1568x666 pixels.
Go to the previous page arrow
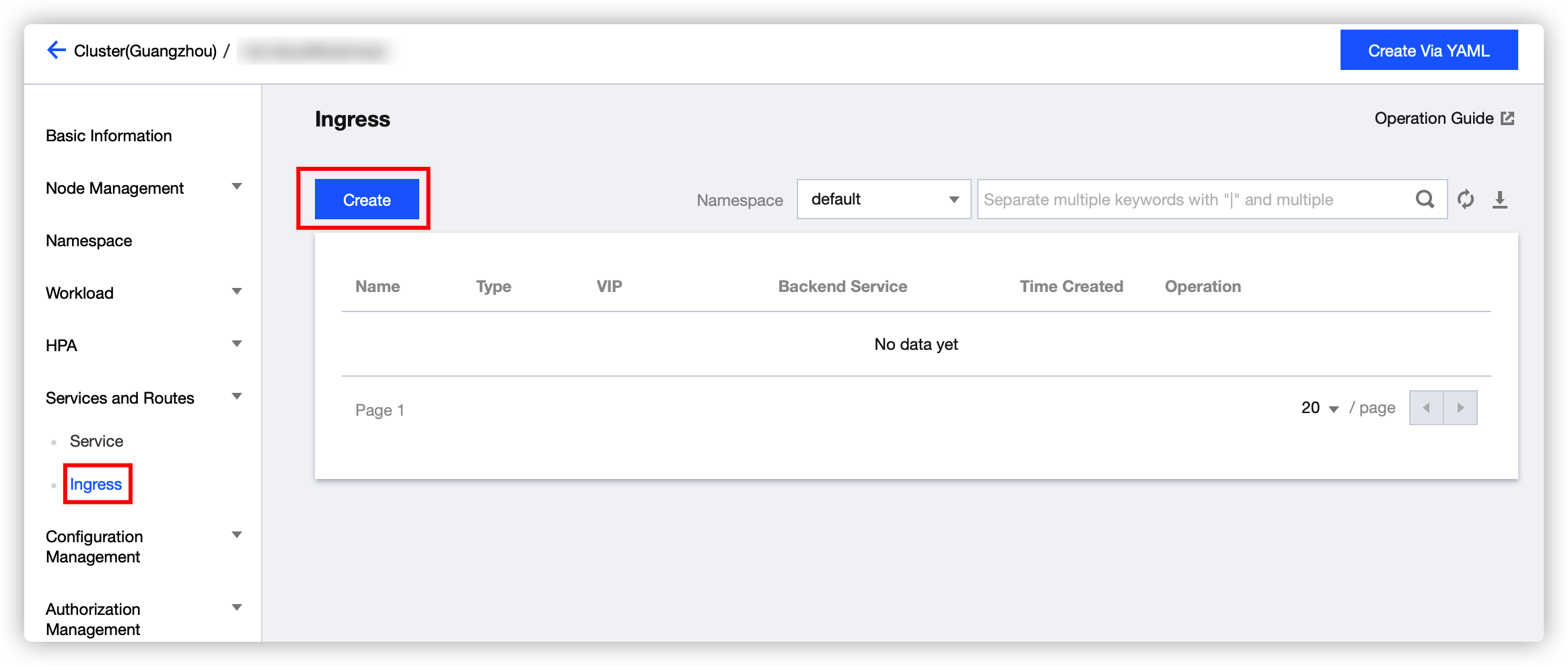tap(1426, 408)
